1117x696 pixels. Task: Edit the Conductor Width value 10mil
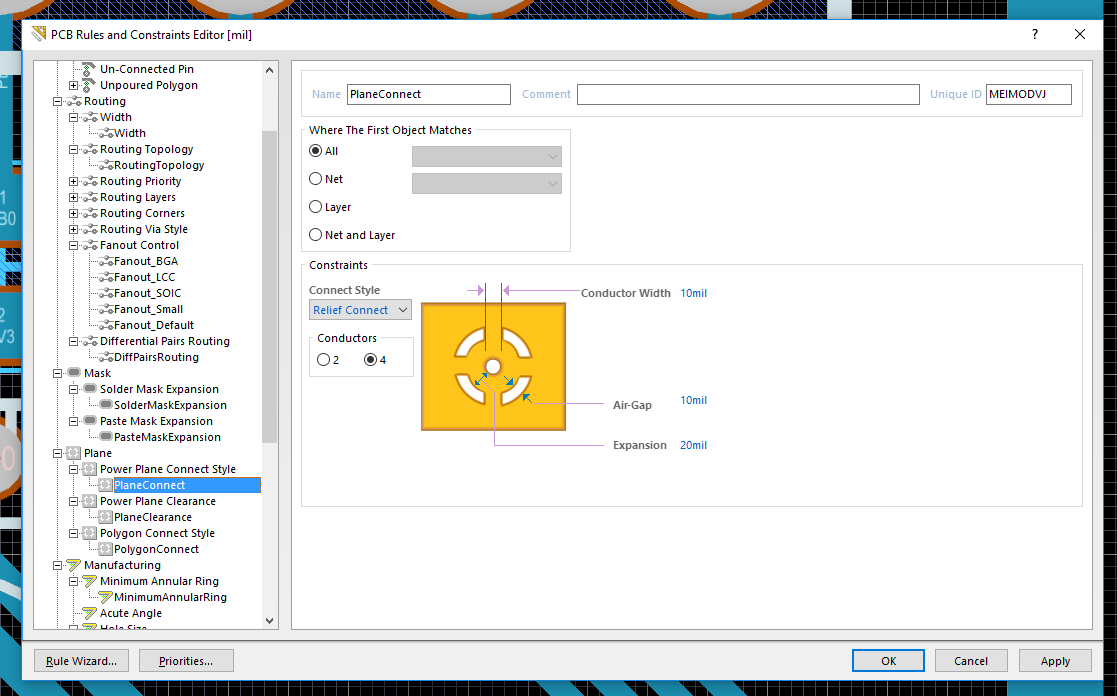(693, 293)
